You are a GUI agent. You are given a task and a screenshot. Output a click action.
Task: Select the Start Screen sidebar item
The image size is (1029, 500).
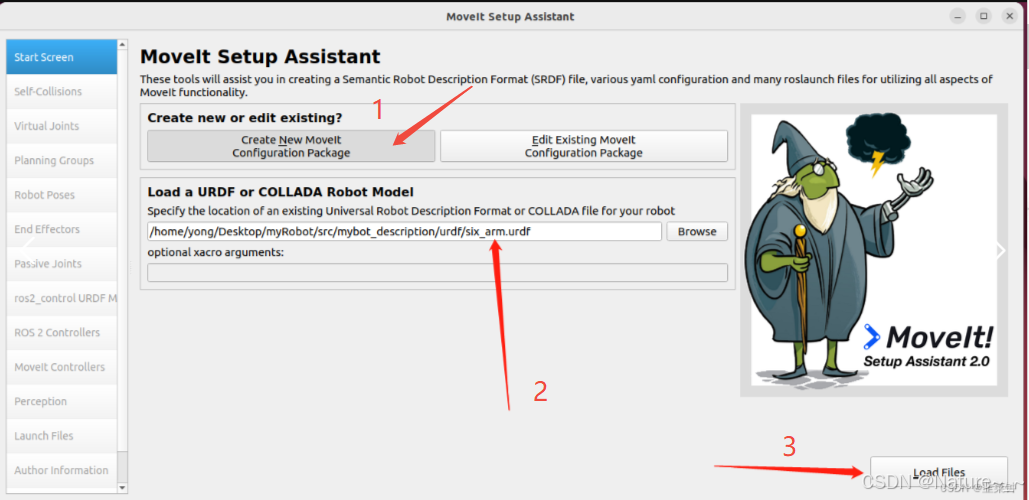click(x=62, y=57)
